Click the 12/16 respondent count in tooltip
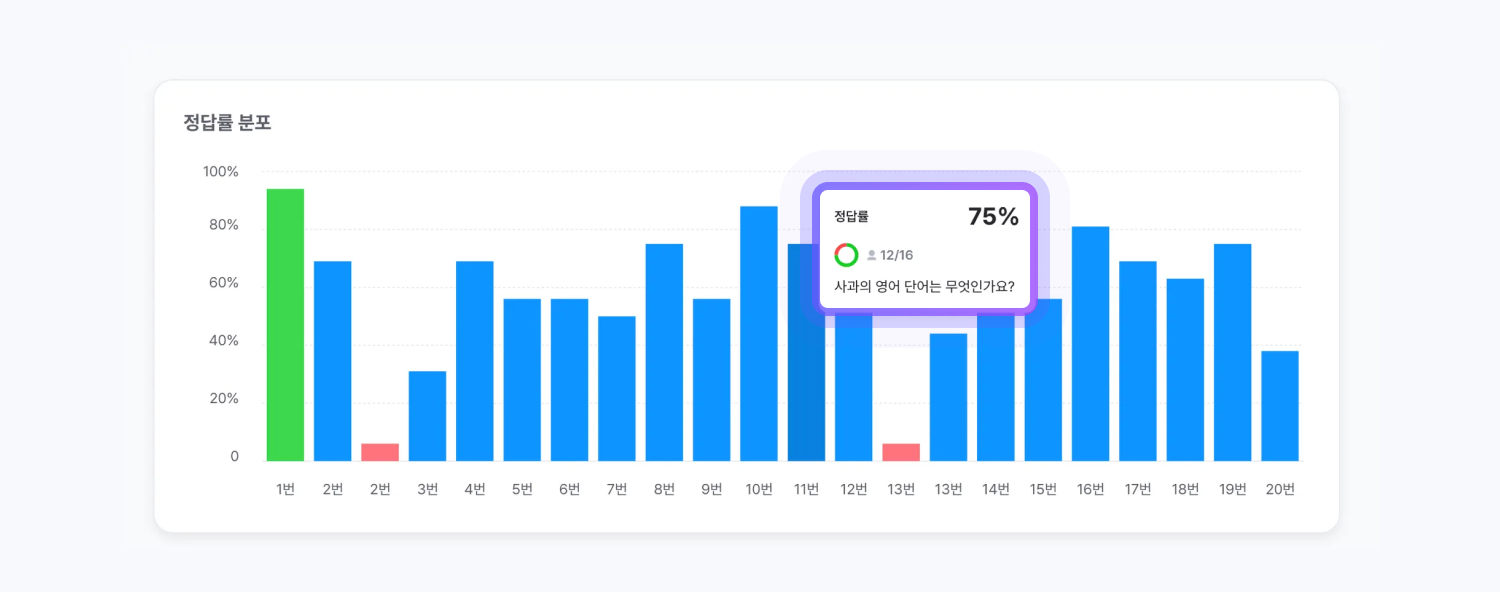Viewport: 1500px width, 592px height. point(896,255)
